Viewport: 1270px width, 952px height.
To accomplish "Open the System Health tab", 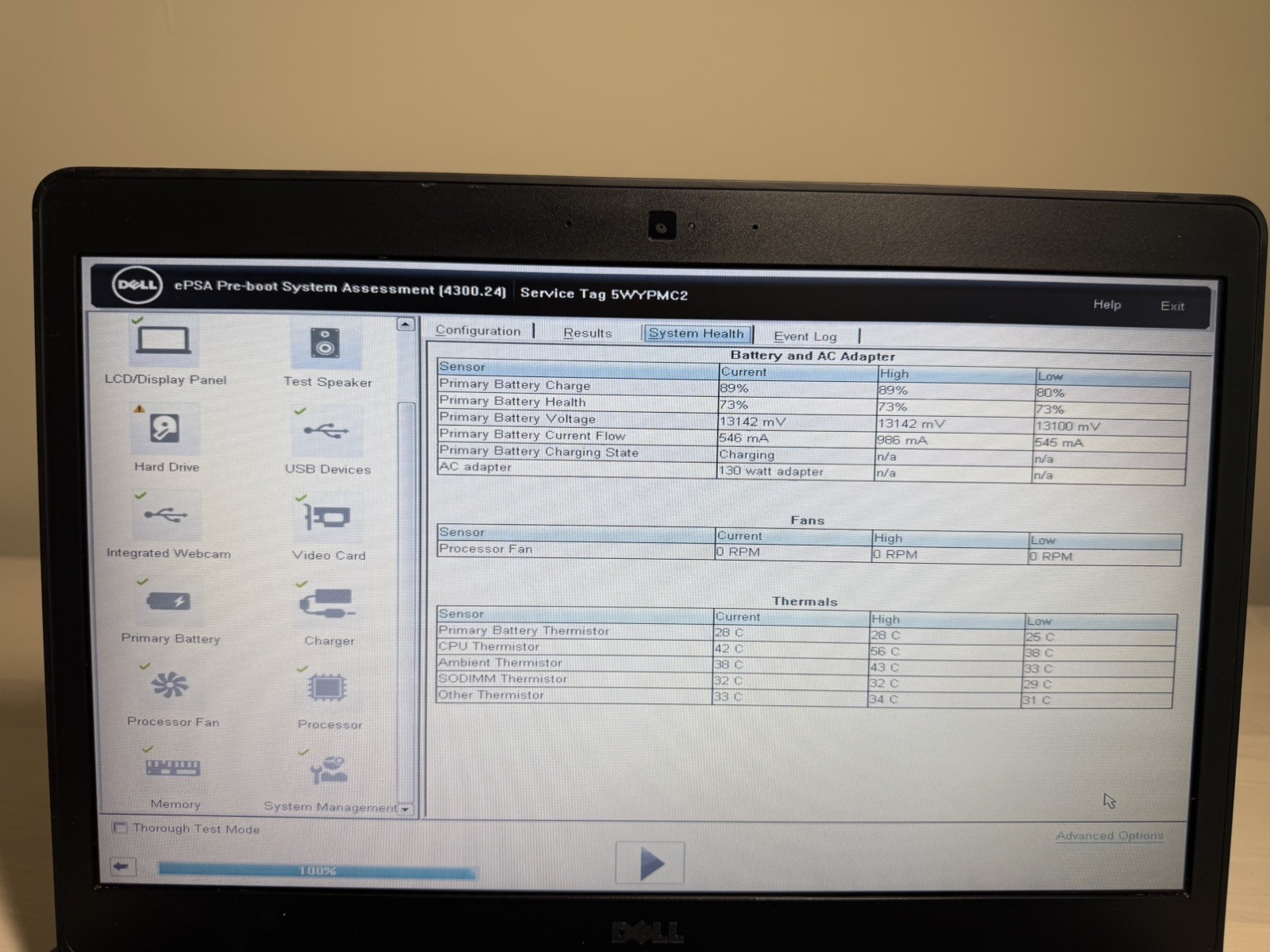I will point(697,333).
